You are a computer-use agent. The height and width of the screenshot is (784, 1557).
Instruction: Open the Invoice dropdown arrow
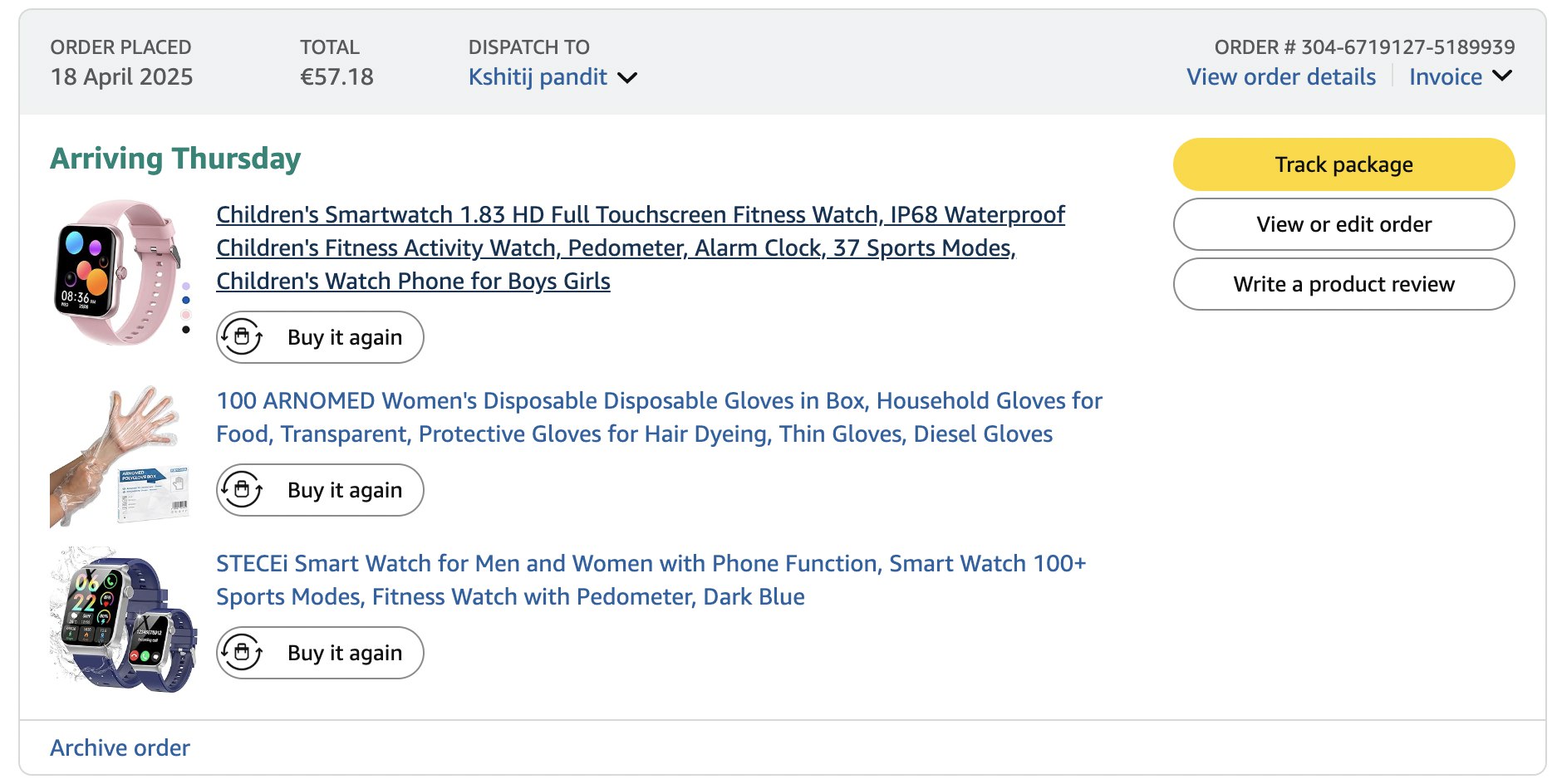(x=1502, y=76)
